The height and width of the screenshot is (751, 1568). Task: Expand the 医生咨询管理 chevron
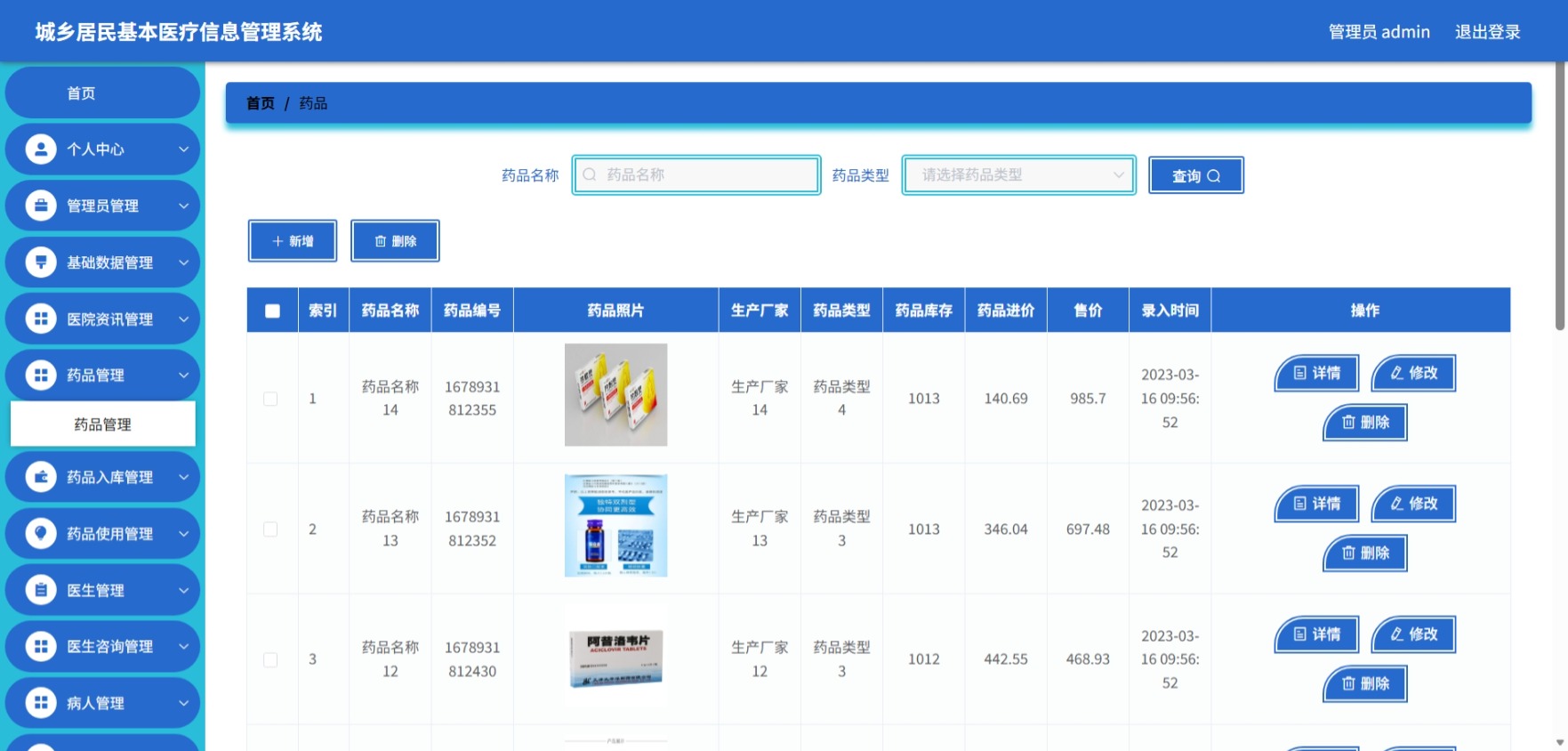tap(183, 646)
